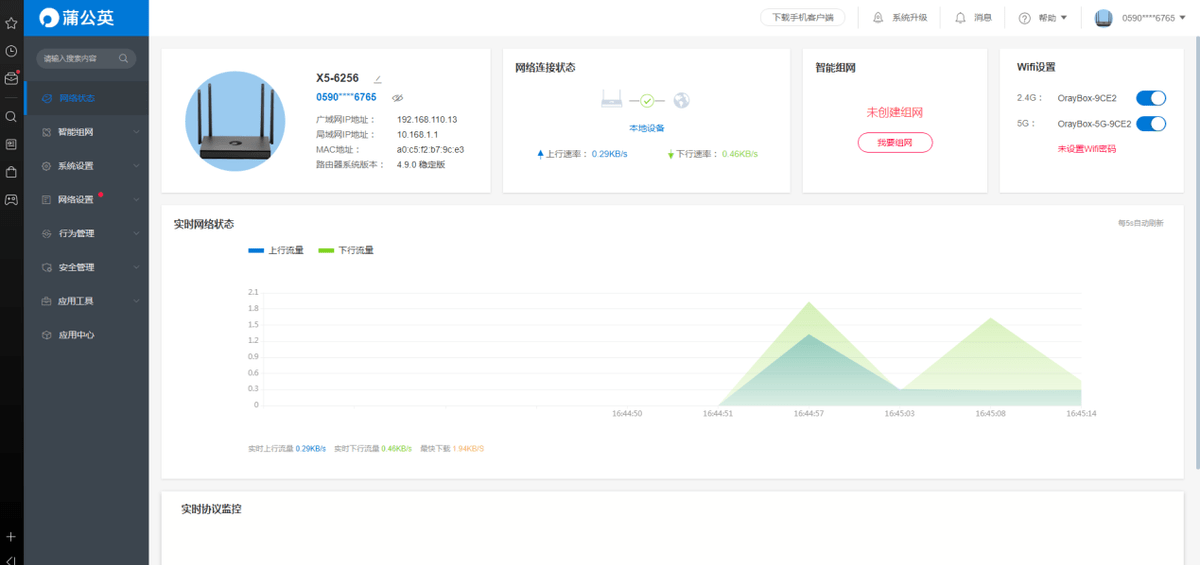Viewport: 1200px width, 565px height.
Task: Open the mail icon with red badge
Action: [11, 78]
